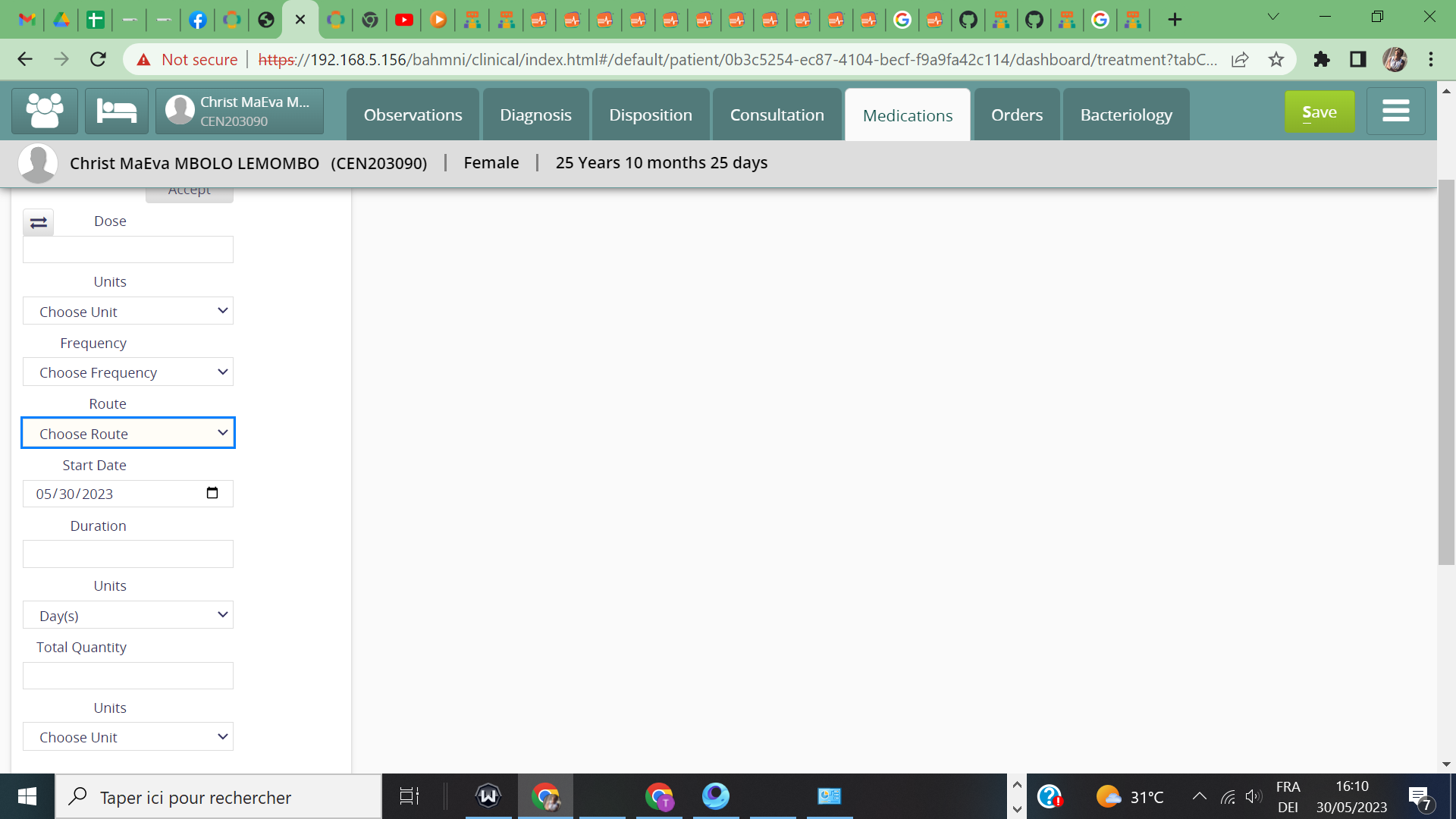Bookmark this page with star icon
Image resolution: width=1456 pixels, height=819 pixels.
[1276, 59]
